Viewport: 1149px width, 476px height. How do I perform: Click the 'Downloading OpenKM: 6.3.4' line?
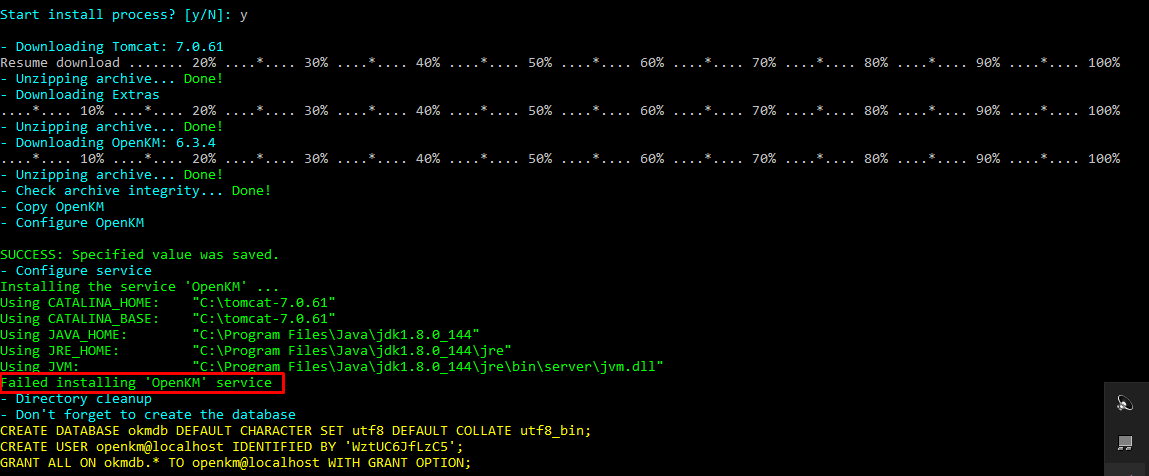115,143
